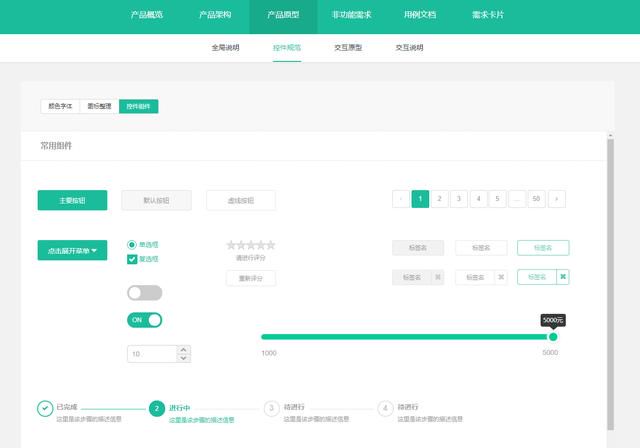
Task: Remove the white tag via its X
Action: click(501, 277)
